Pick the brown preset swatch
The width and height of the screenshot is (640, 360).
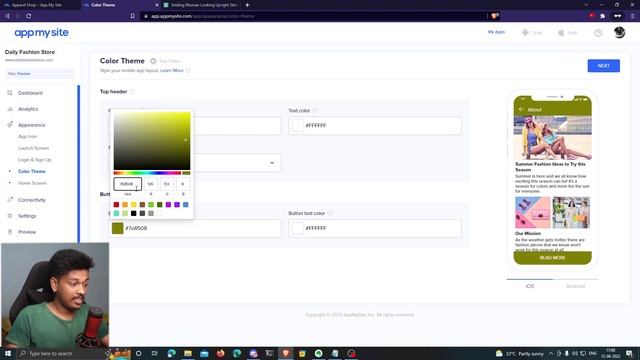(x=142, y=204)
